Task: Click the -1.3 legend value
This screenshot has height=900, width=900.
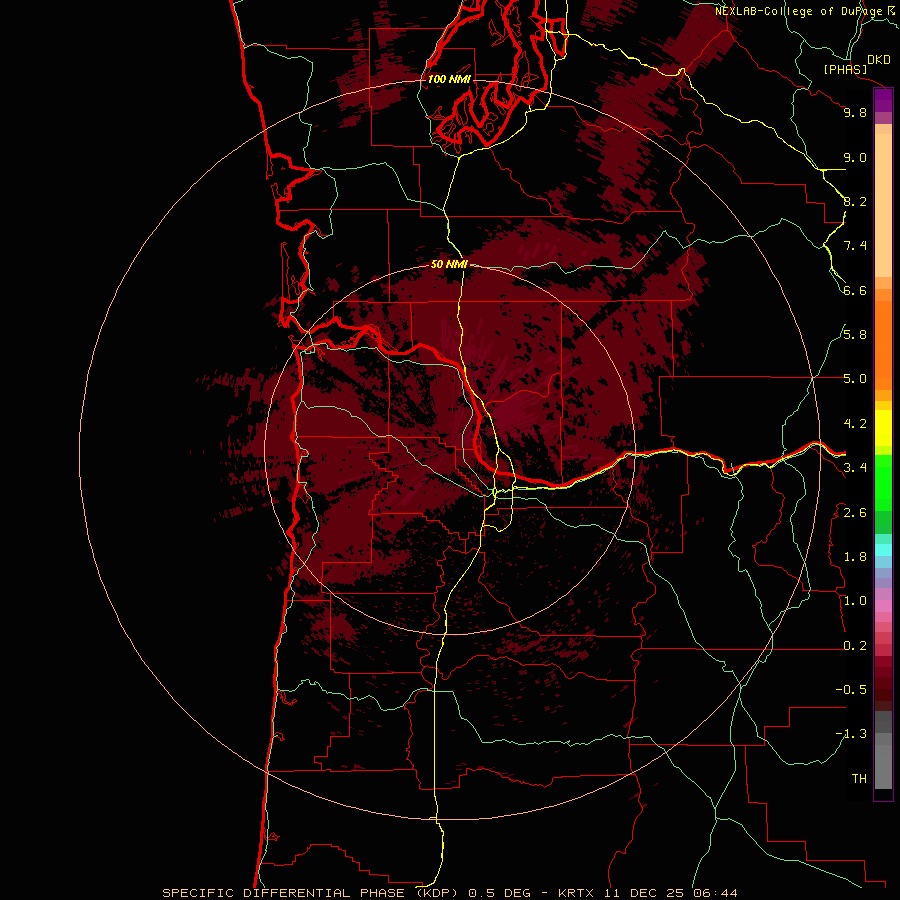Action: (x=851, y=734)
